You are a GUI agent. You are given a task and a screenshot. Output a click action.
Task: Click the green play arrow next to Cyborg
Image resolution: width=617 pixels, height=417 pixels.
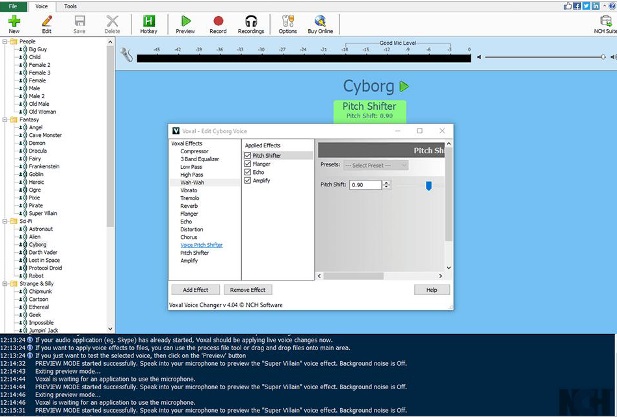(x=404, y=86)
